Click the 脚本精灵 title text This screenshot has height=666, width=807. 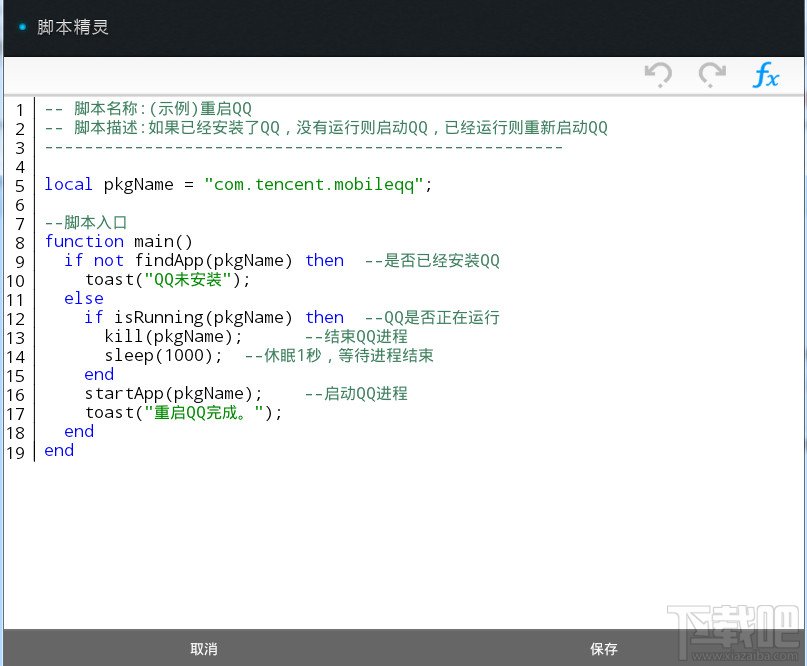pyautogui.click(x=73, y=27)
